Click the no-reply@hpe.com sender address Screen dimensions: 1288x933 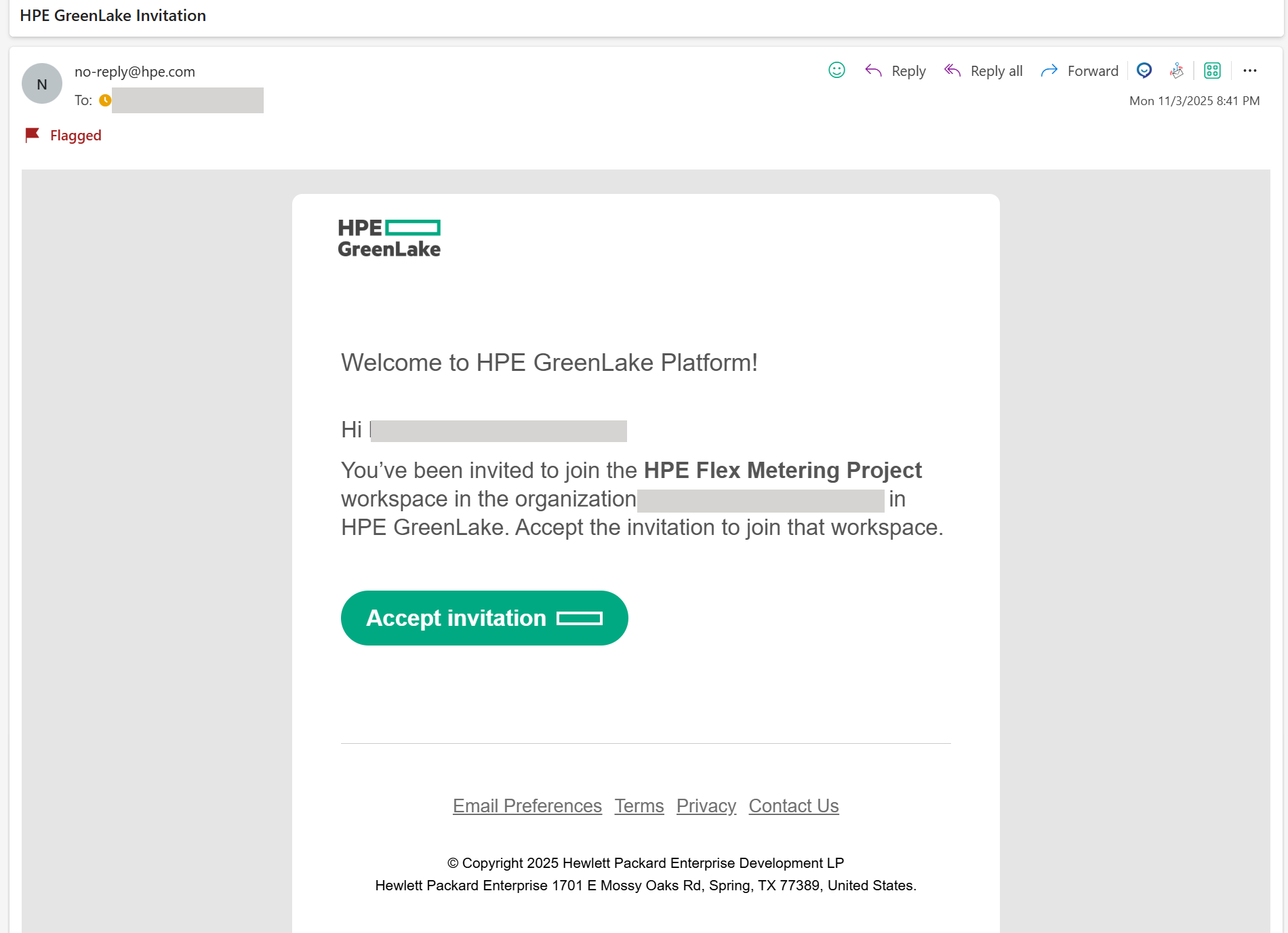click(135, 72)
